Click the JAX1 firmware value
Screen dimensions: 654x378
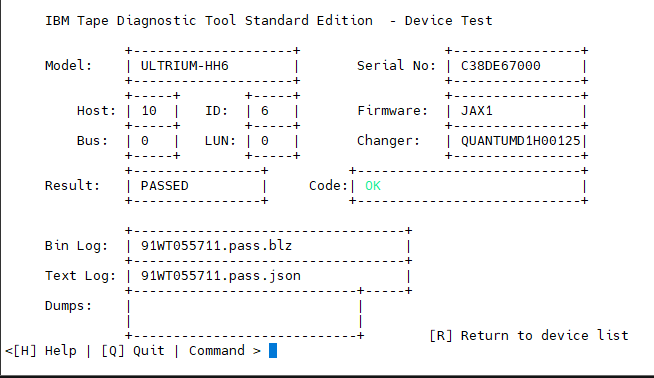[x=477, y=111]
